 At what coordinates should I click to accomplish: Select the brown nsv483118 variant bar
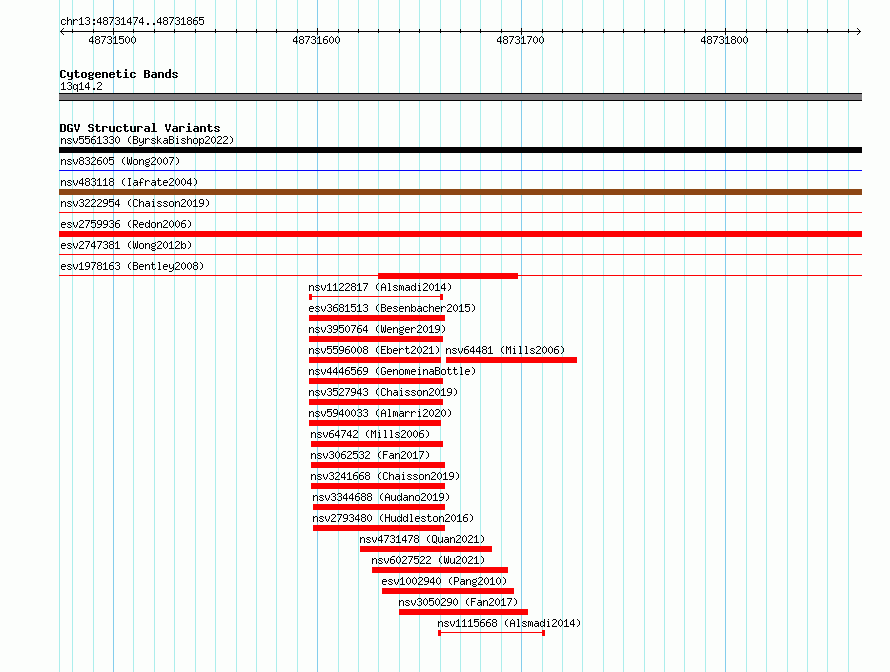[x=460, y=192]
